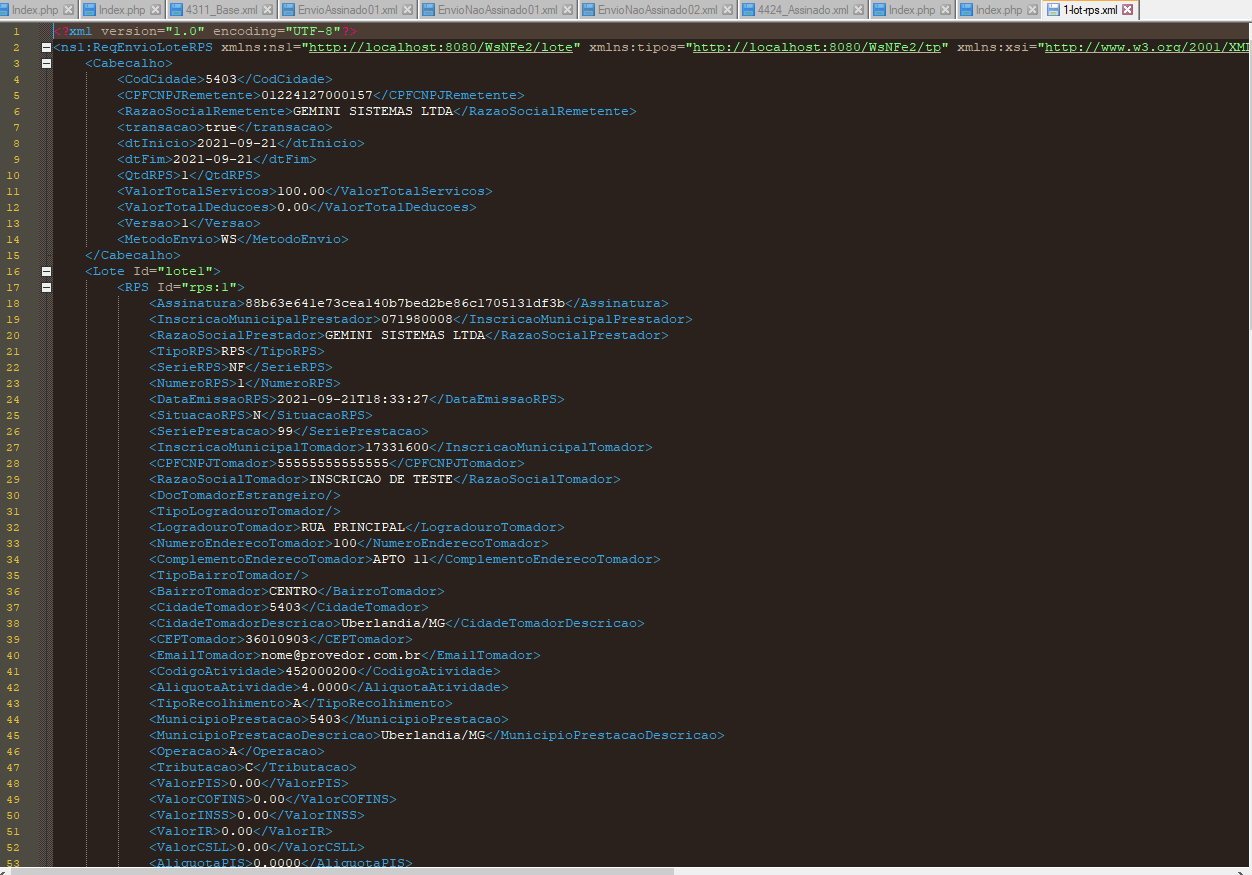Close the EnvioNaoAssinado01.xml tab
This screenshot has height=875, width=1252.
567,10
